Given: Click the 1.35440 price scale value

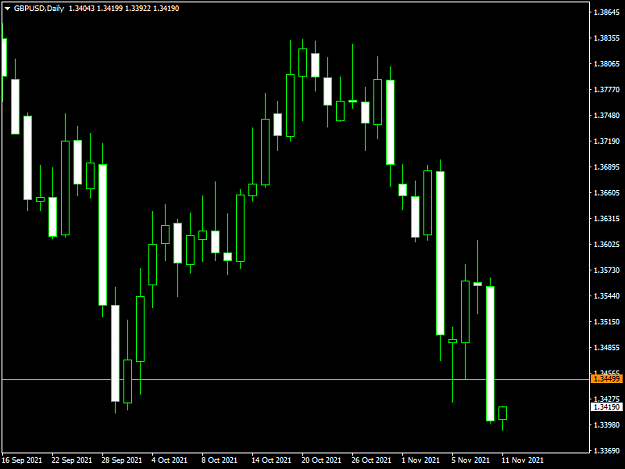Looking at the screenshot, I should pos(607,296).
